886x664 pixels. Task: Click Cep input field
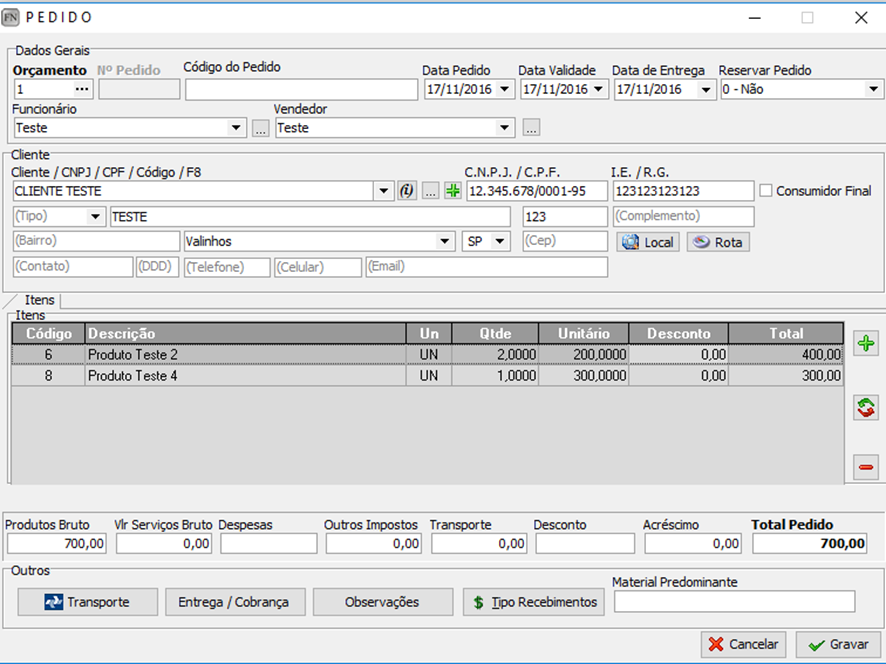(x=564, y=241)
